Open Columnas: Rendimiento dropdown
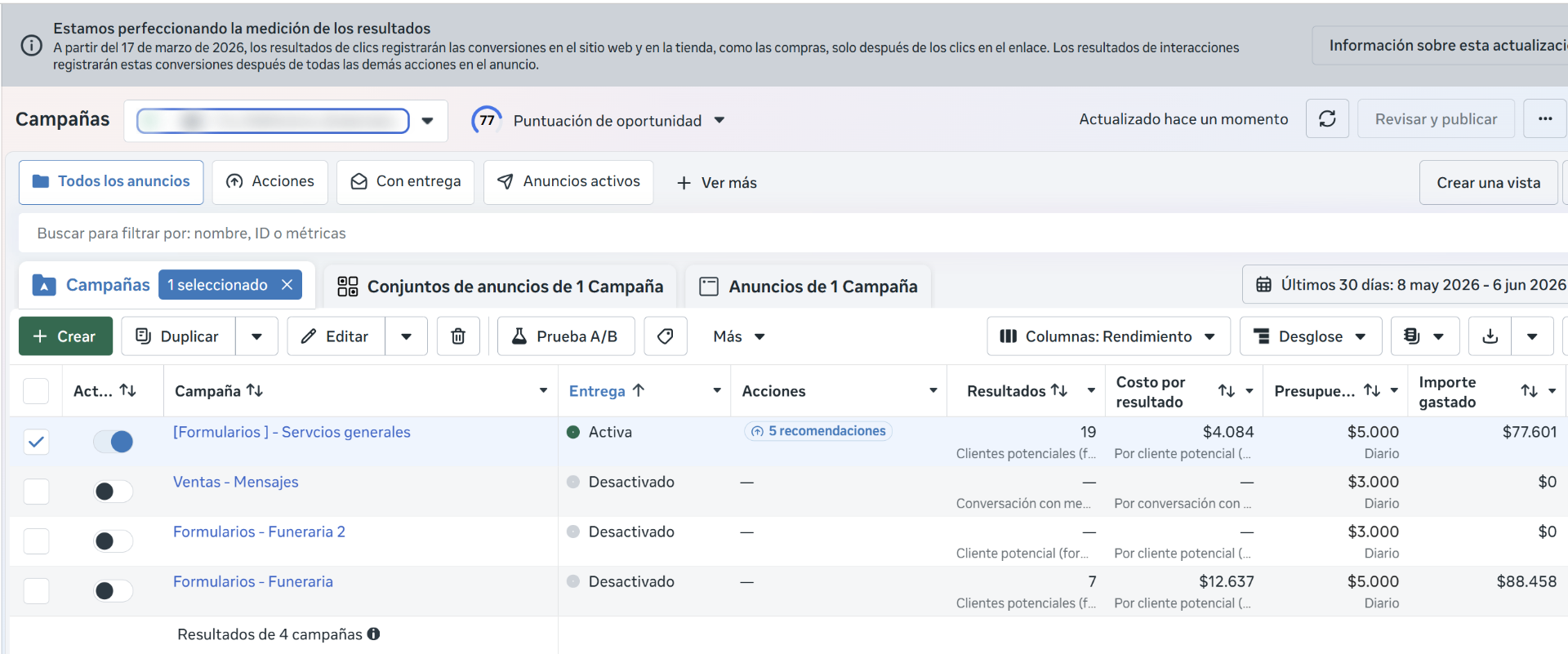This screenshot has width=1568, height=654. (x=1108, y=336)
